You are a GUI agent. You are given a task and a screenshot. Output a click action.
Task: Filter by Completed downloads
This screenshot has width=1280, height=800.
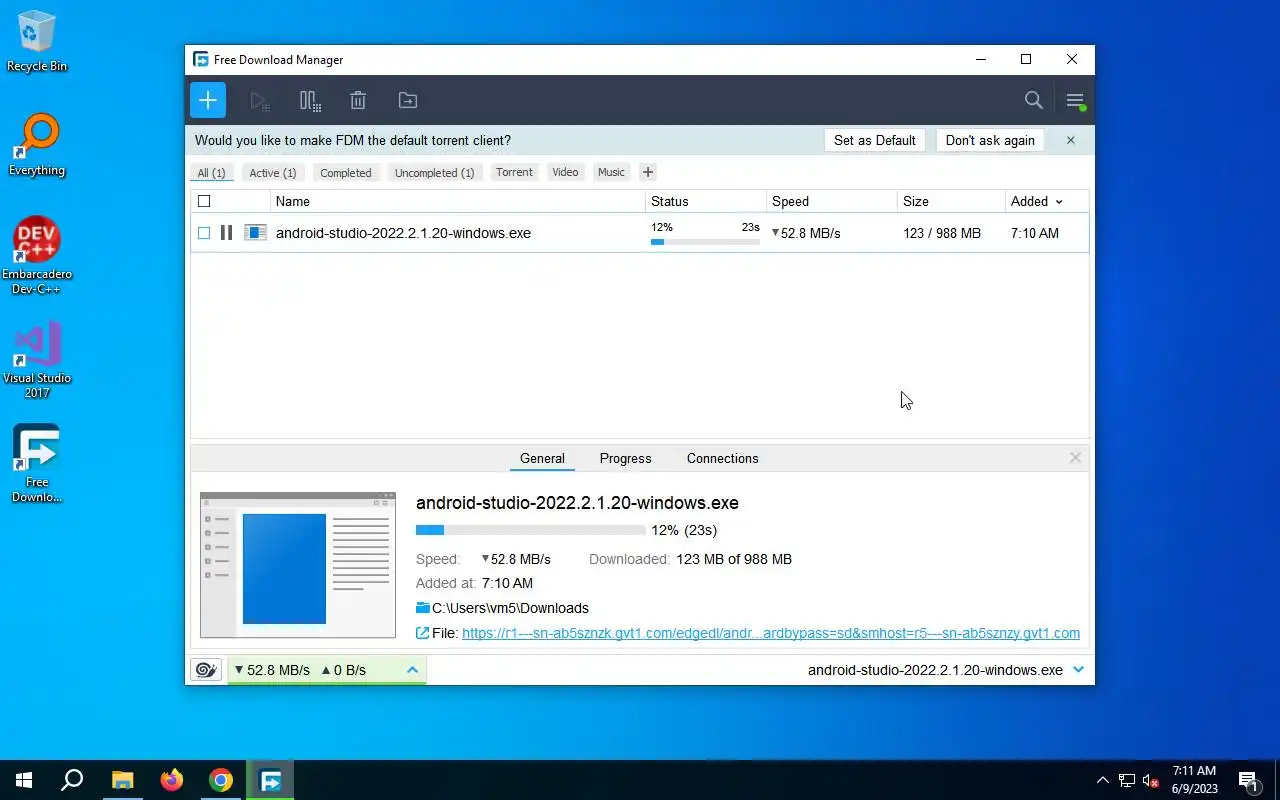346,172
